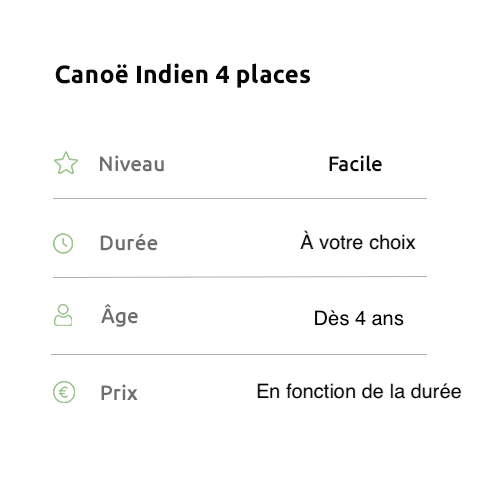
Task: Click the word Indien in the title
Action: (172, 74)
